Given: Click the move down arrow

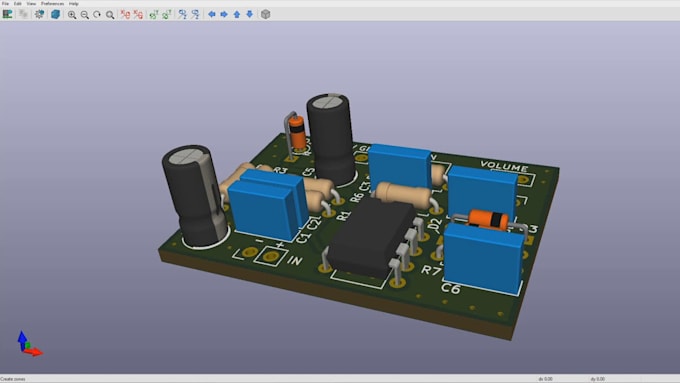Looking at the screenshot, I should point(249,14).
